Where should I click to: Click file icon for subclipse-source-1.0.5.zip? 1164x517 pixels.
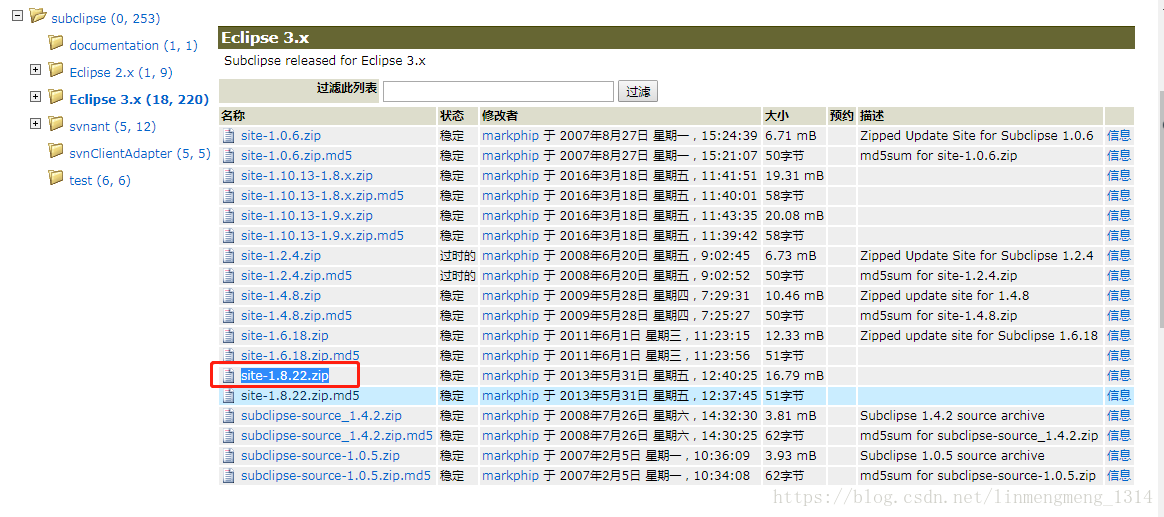[x=229, y=455]
